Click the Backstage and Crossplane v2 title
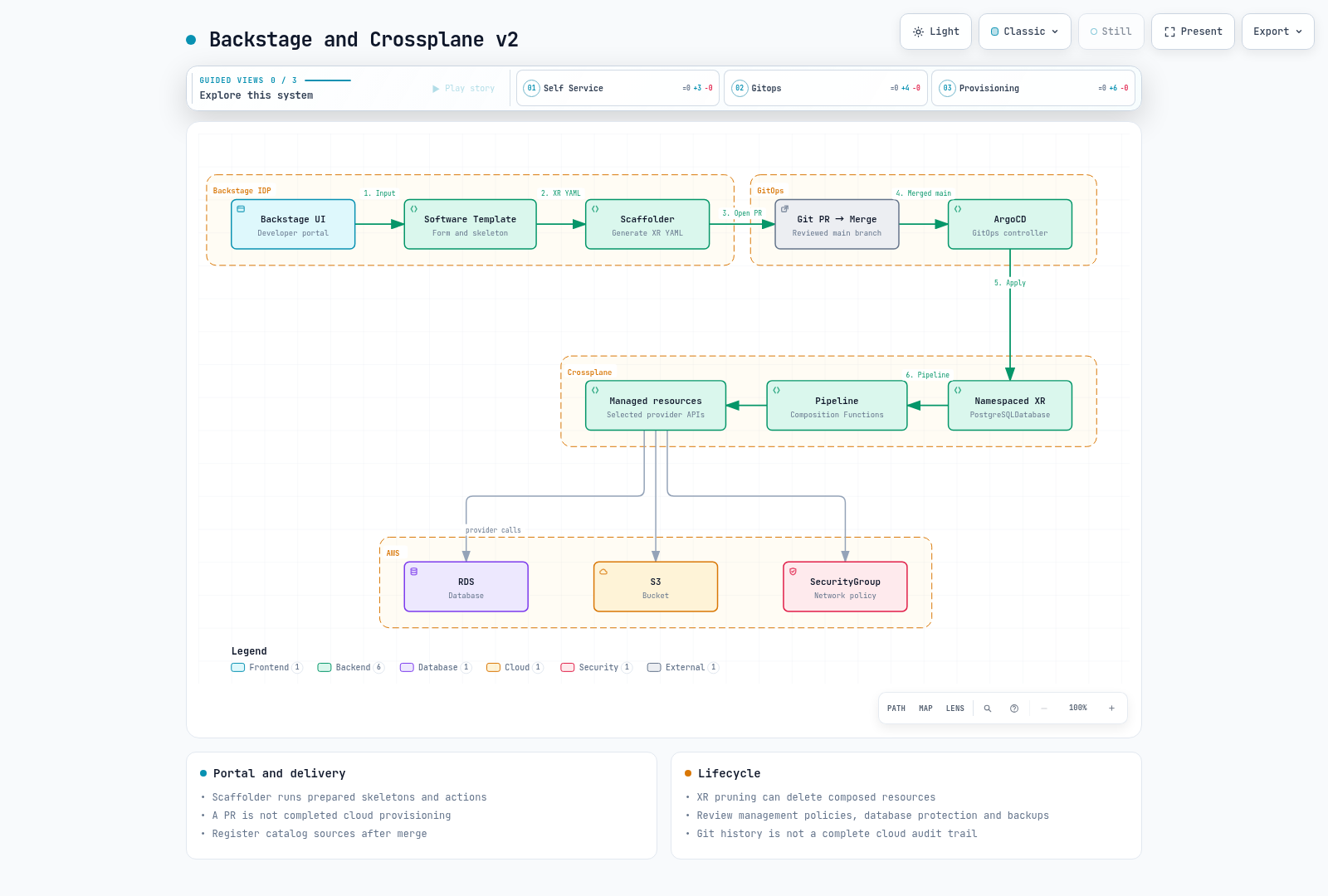The width and height of the screenshot is (1328, 896). [x=364, y=40]
